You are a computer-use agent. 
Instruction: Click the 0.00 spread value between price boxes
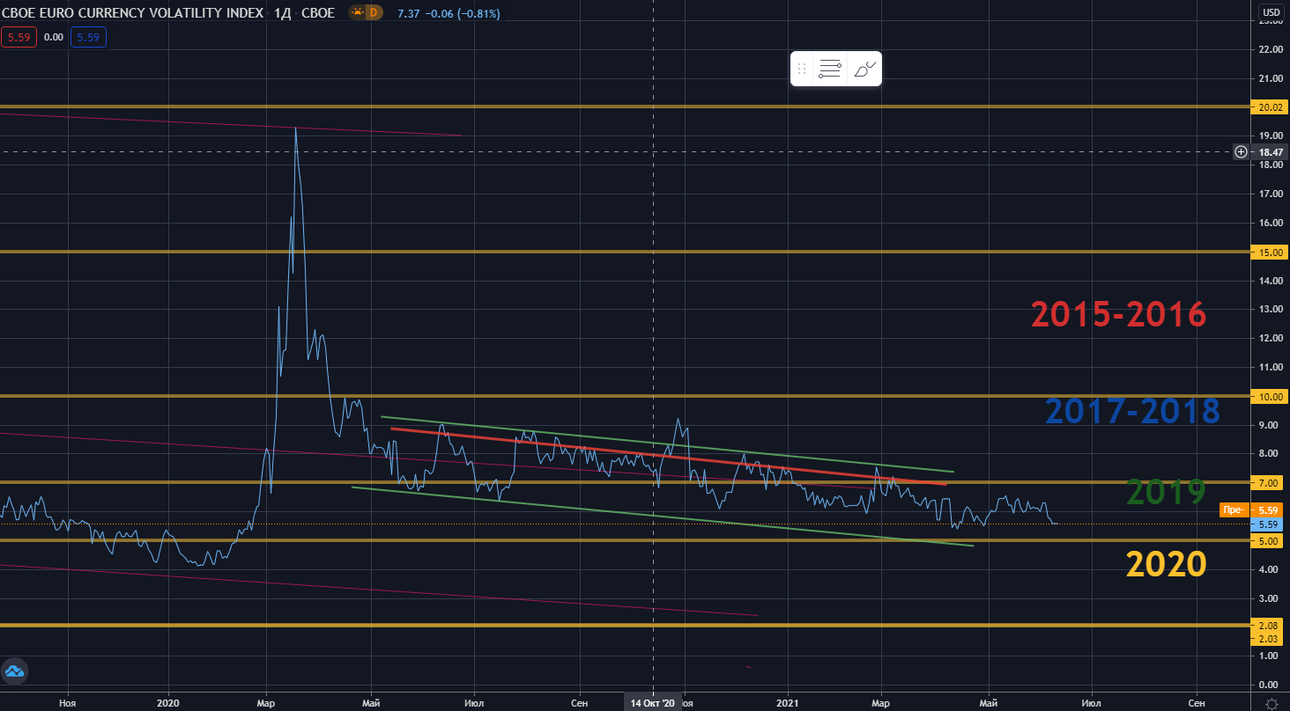(x=54, y=37)
